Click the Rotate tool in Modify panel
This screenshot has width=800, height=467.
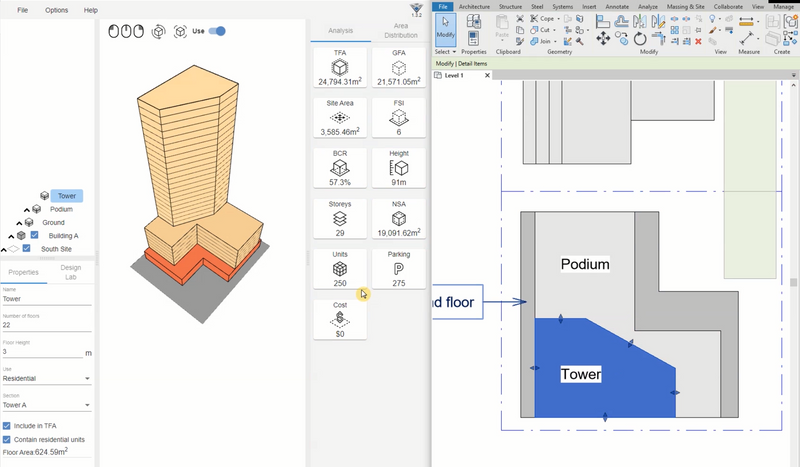pyautogui.click(x=640, y=38)
